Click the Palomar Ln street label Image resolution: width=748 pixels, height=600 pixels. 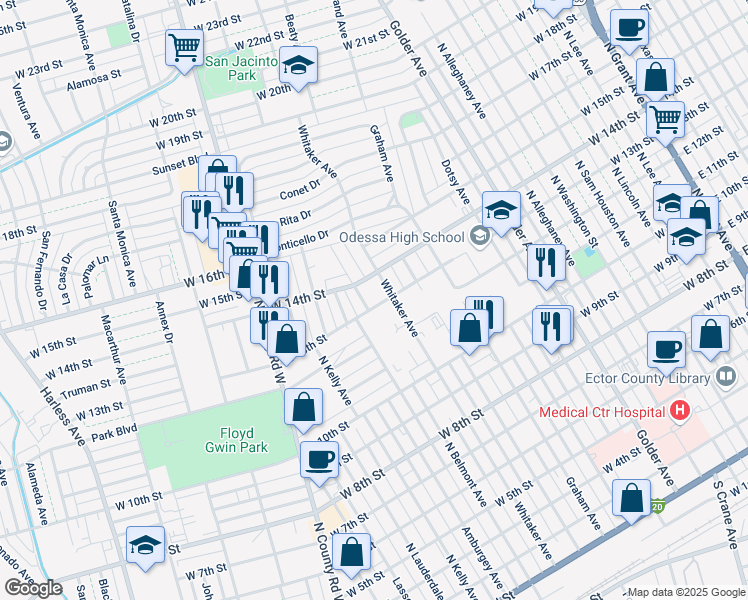[x=96, y=276]
